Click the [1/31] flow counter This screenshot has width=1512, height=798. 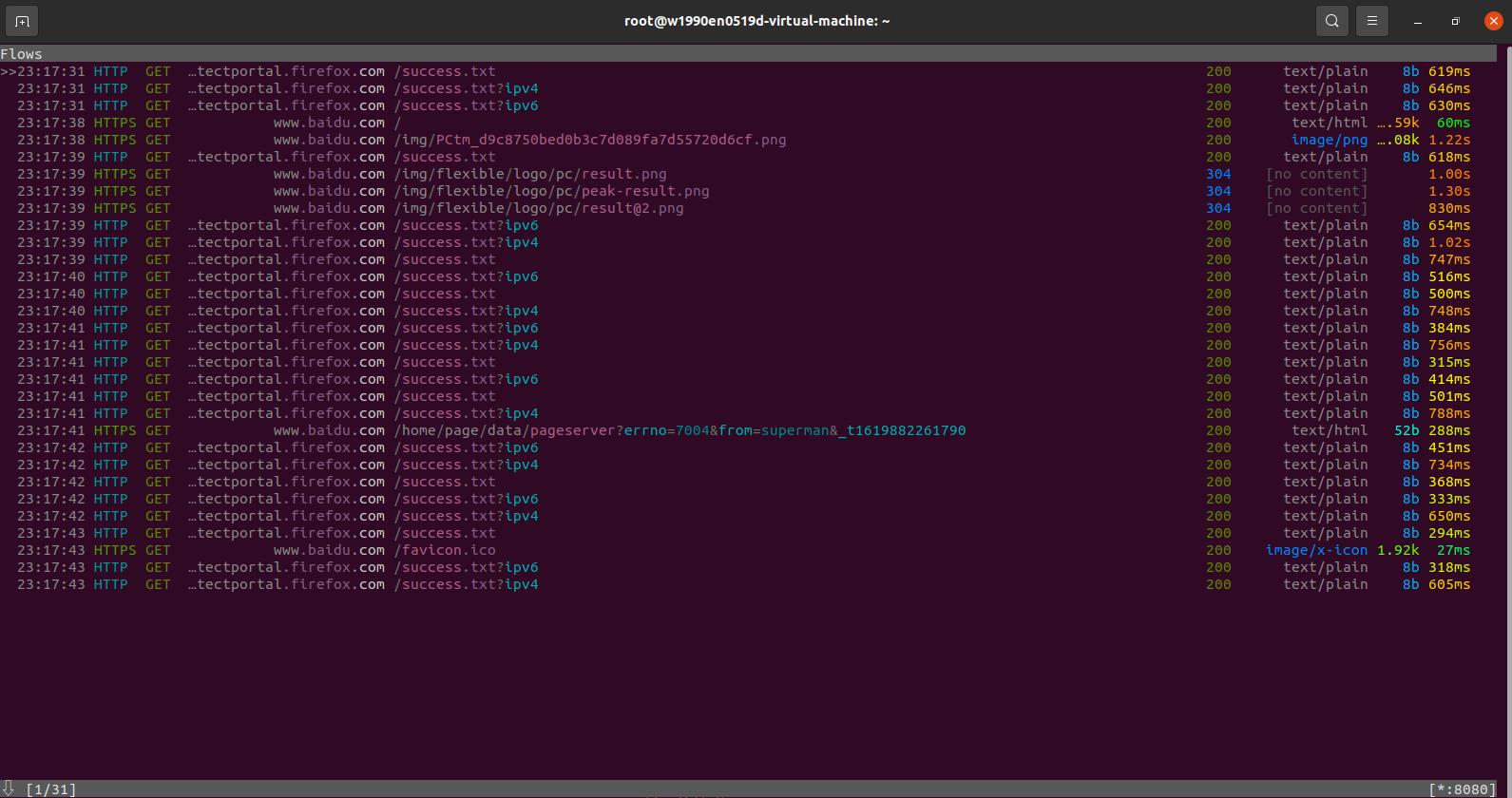tap(51, 789)
